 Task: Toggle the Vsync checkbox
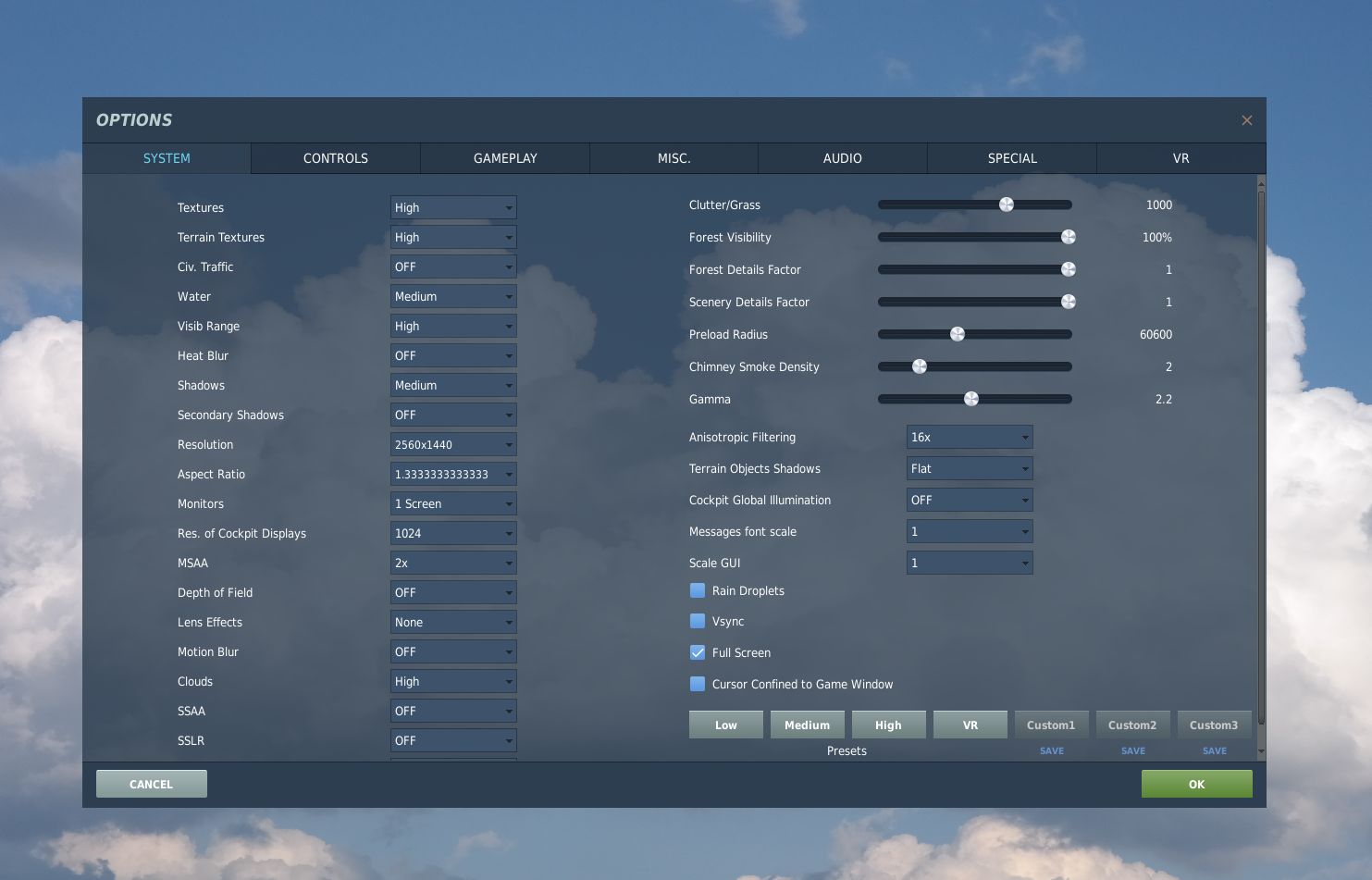tap(698, 621)
